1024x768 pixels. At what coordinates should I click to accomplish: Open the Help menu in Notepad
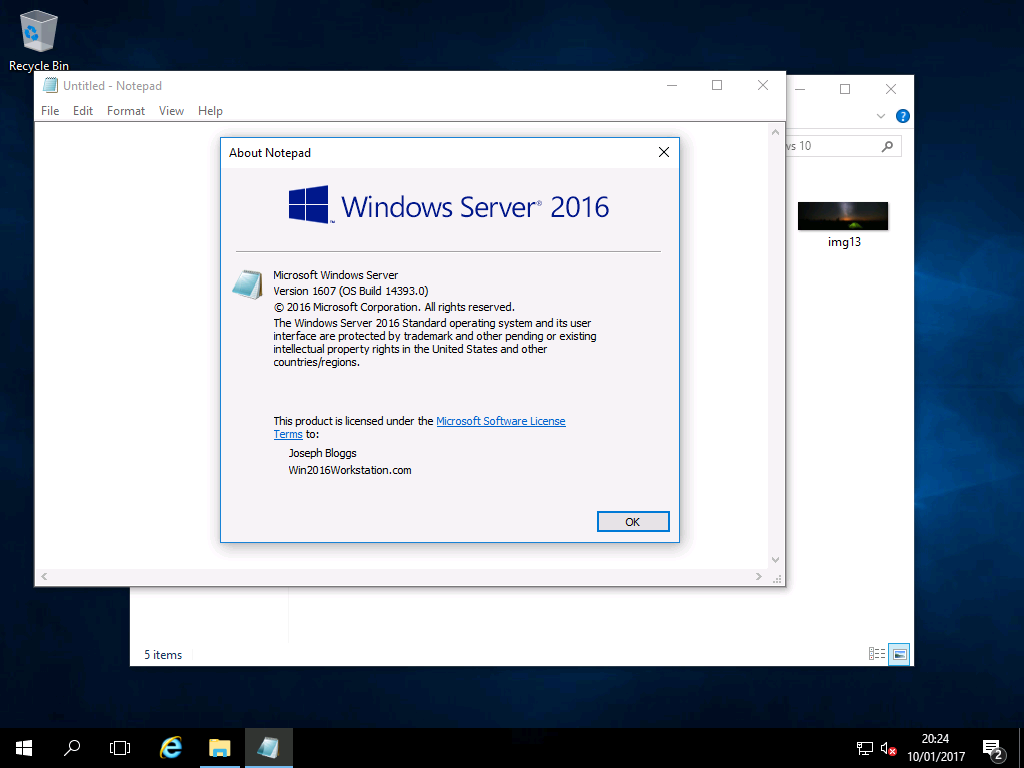[210, 111]
